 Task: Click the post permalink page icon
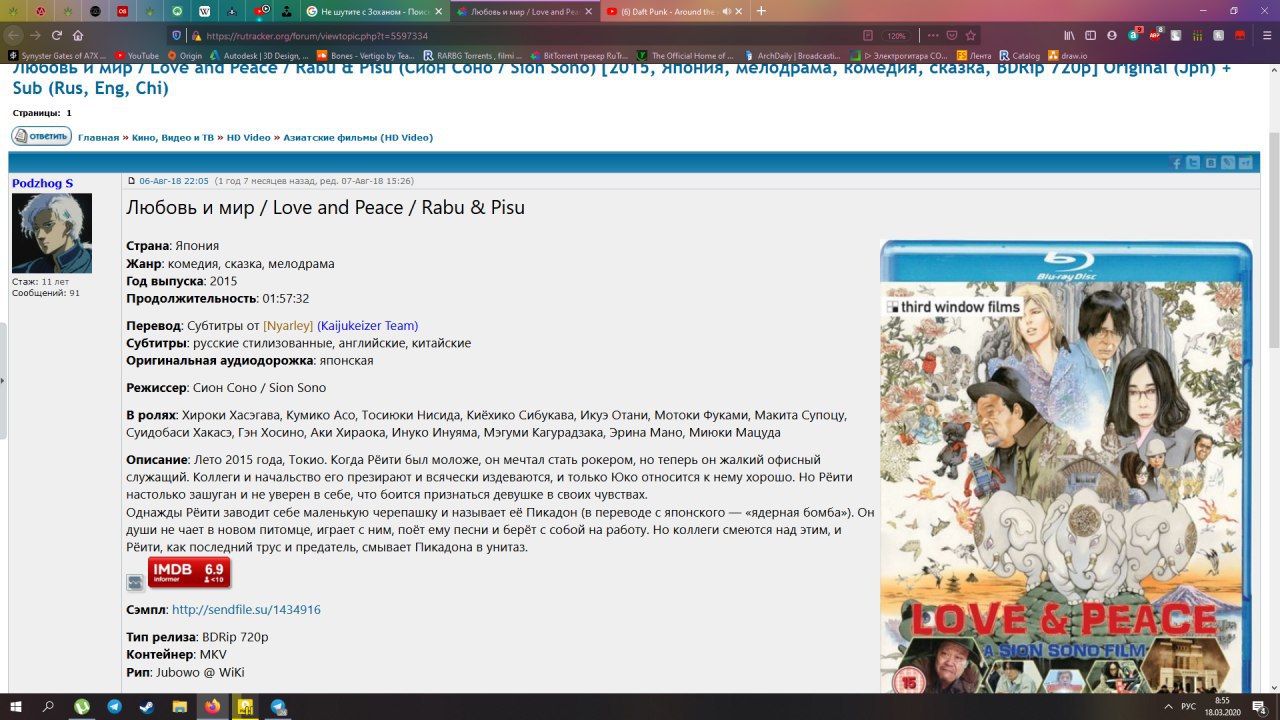tap(131, 181)
